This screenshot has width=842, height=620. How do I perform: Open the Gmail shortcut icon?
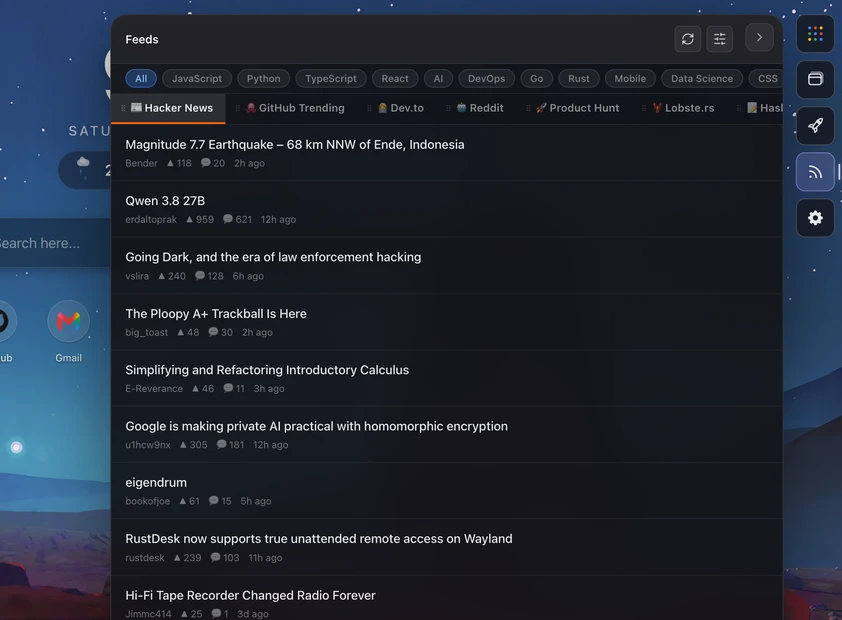click(x=69, y=321)
